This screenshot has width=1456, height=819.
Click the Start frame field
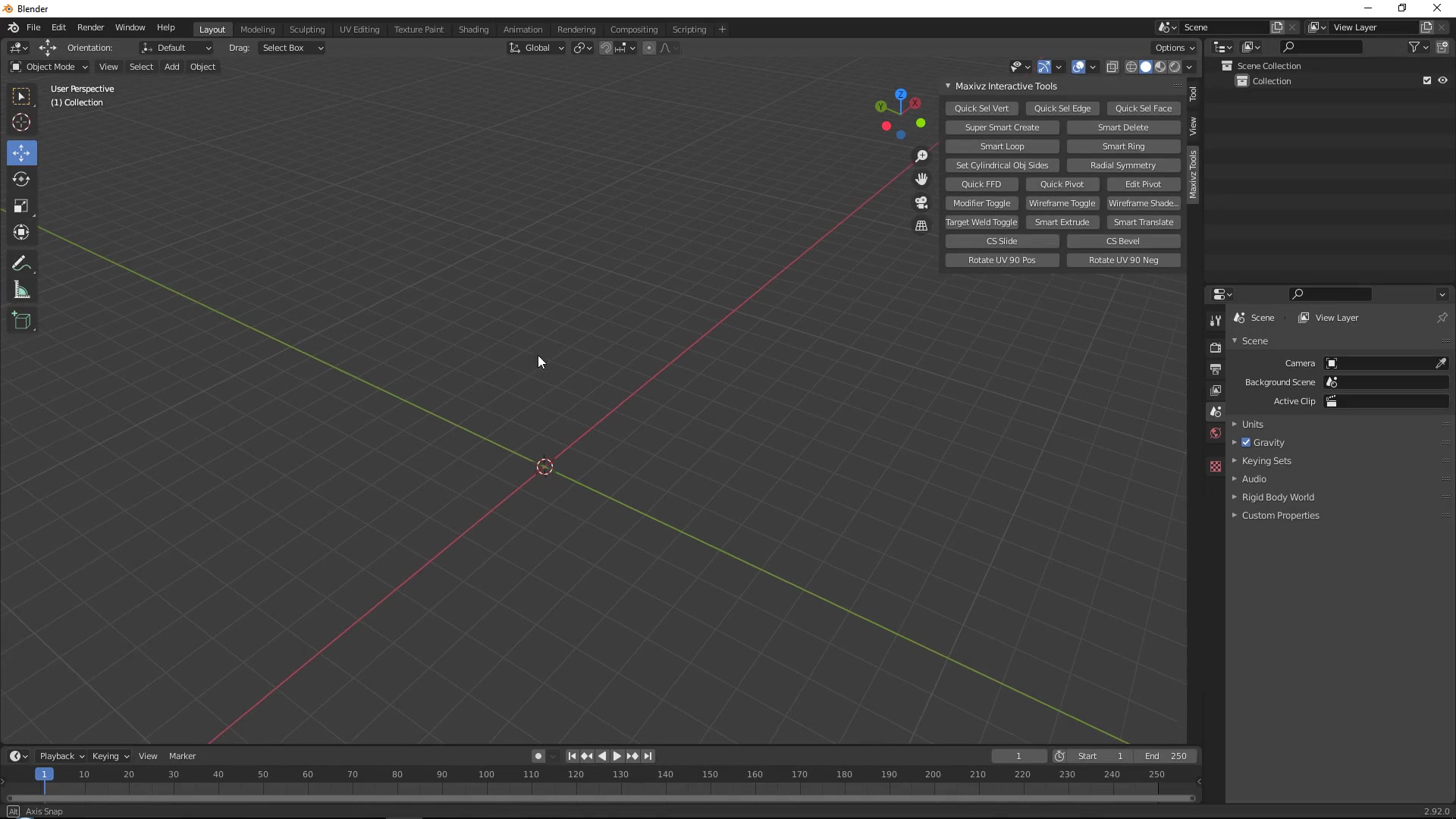(1100, 756)
